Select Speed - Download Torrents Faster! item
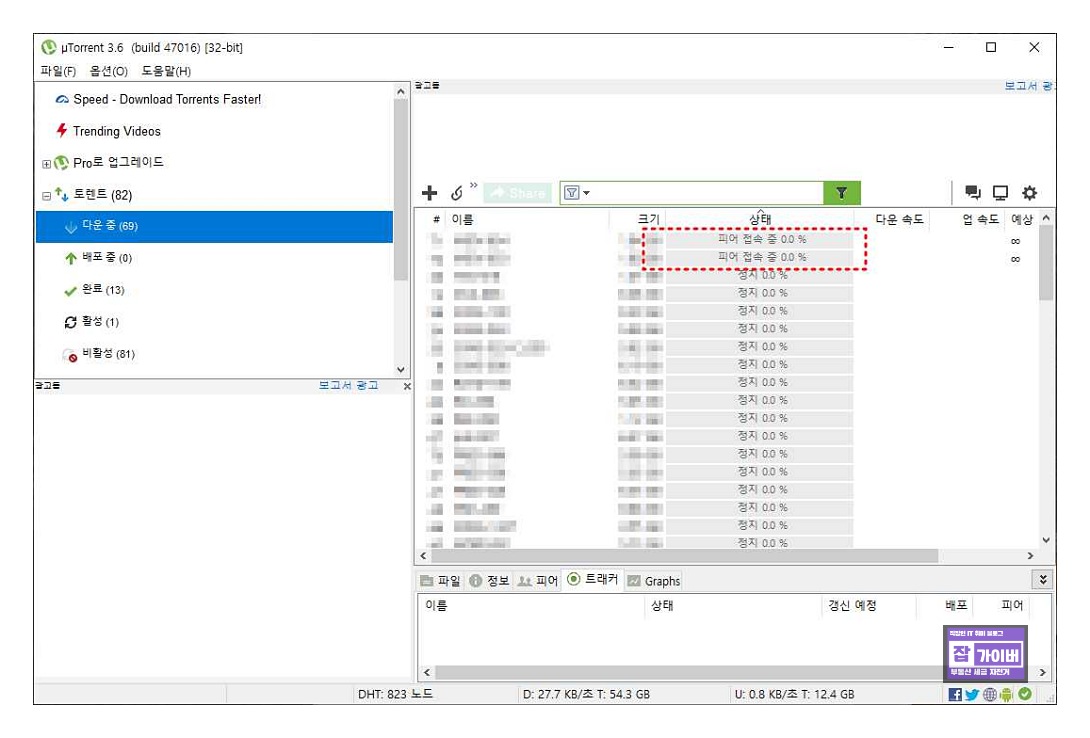This screenshot has width=1090, height=738. point(167,99)
